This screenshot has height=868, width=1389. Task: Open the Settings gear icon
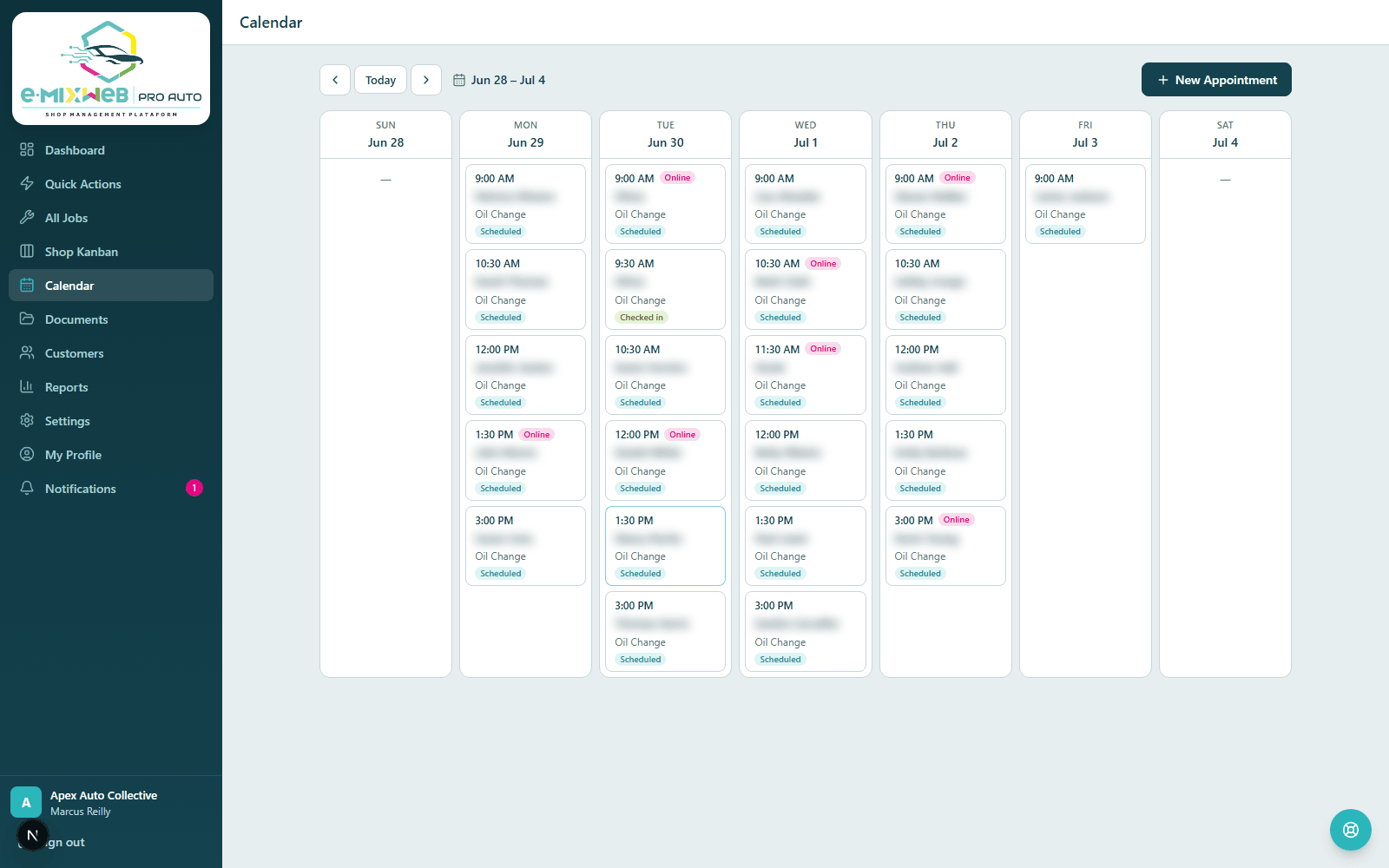point(27,421)
